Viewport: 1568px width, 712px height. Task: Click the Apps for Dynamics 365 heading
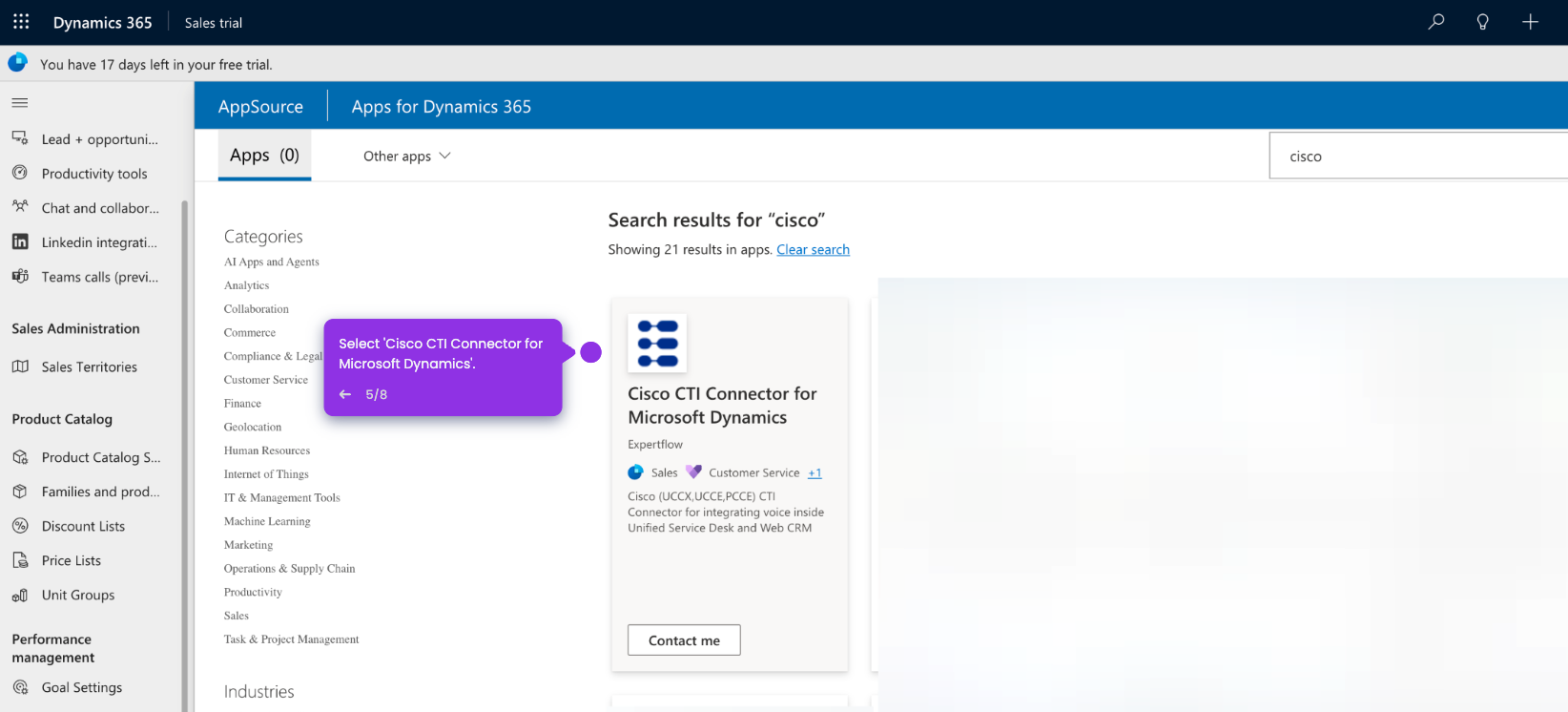tap(442, 106)
